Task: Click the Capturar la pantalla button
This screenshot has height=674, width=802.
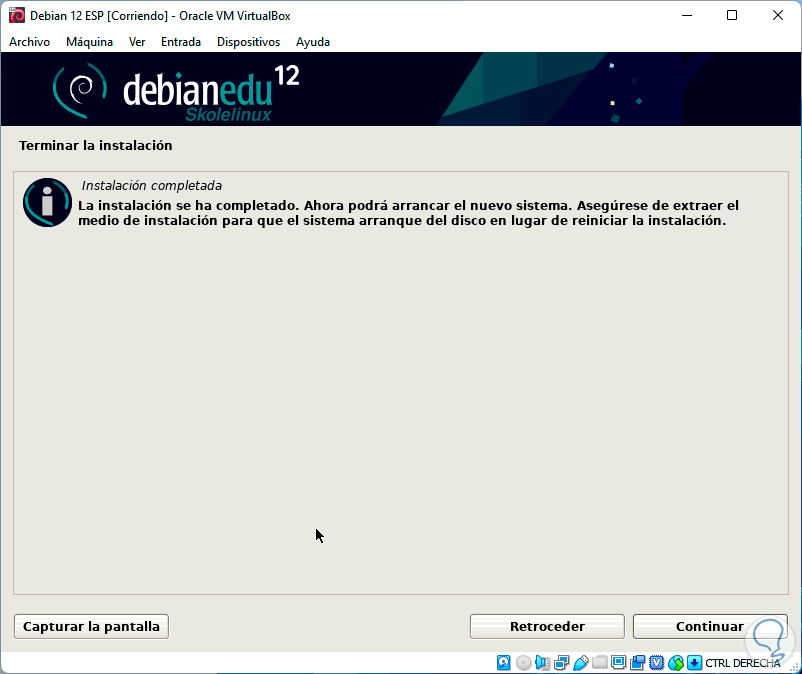Action: [x=91, y=626]
